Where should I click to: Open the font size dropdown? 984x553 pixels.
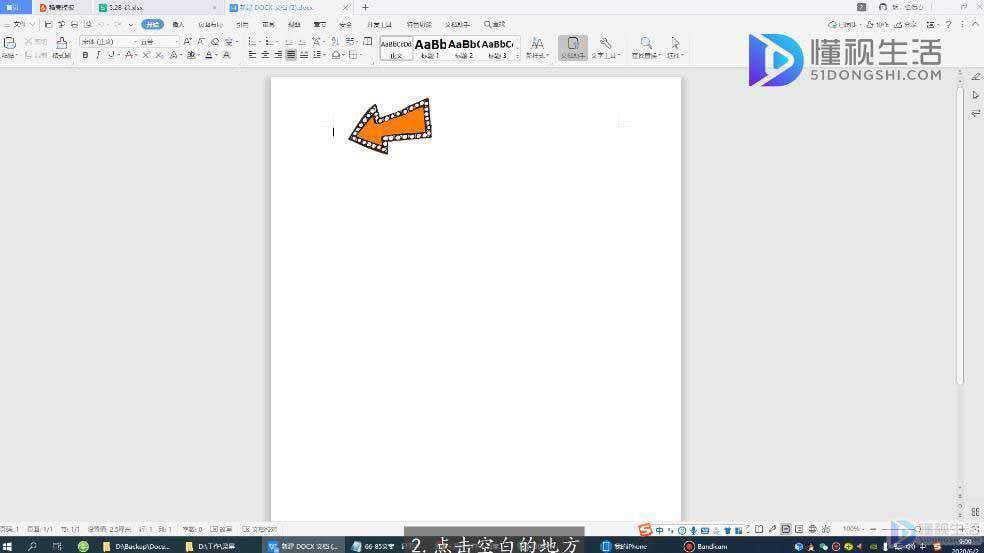pyautogui.click(x=176, y=41)
